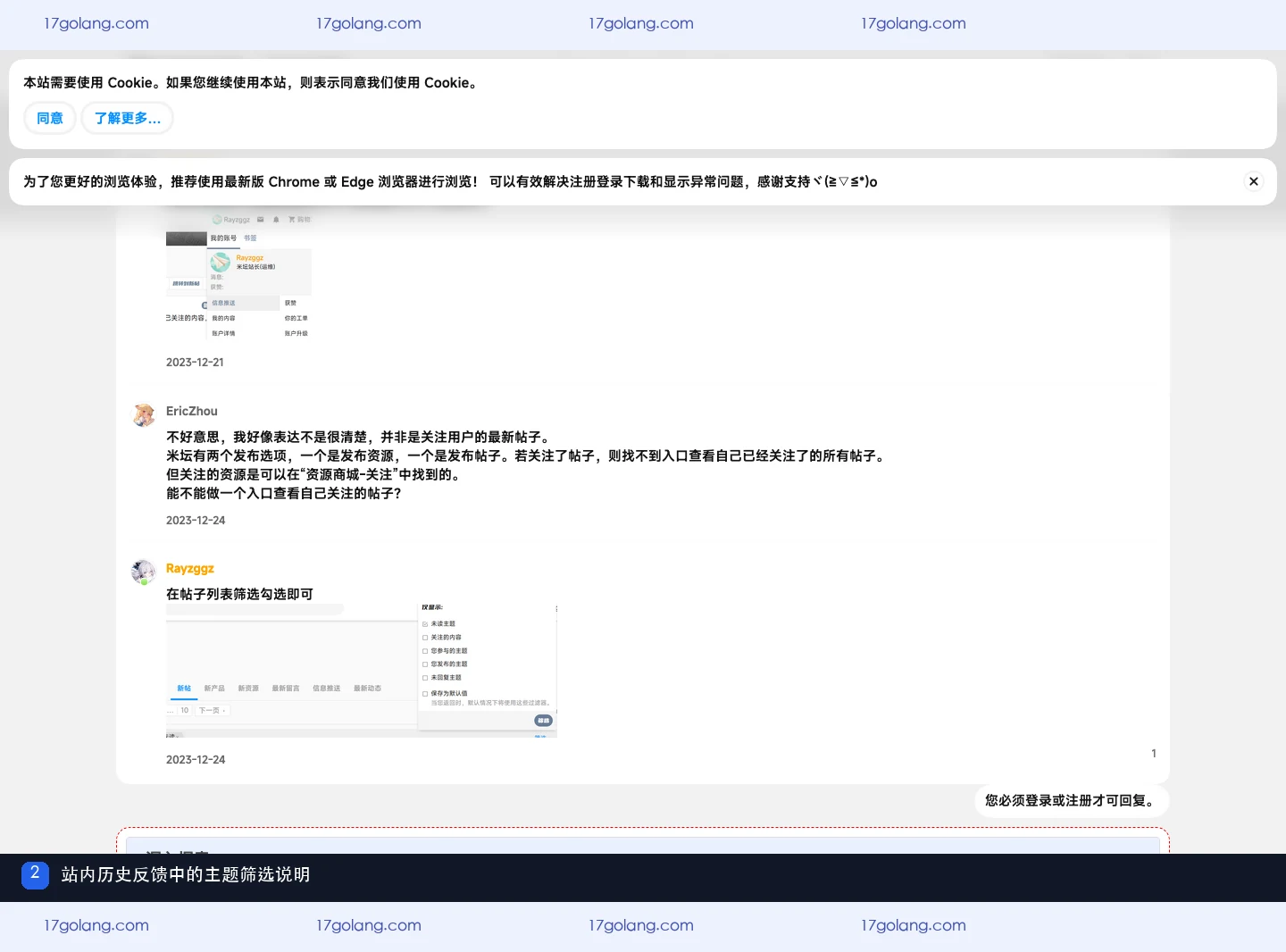
Task: Click the line 能不能做一个入口查看自己关注的帖子?
Action: pyautogui.click(x=284, y=493)
